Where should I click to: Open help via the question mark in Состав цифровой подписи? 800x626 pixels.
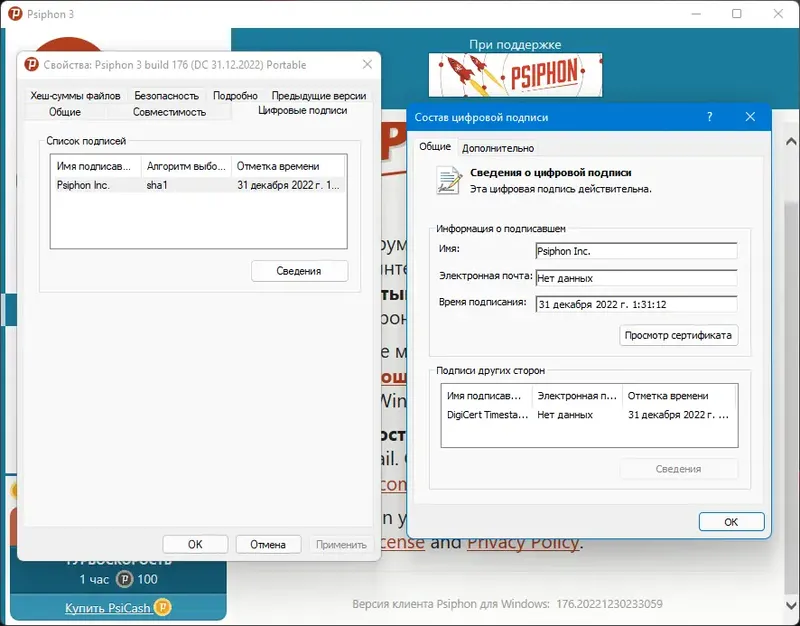709,117
